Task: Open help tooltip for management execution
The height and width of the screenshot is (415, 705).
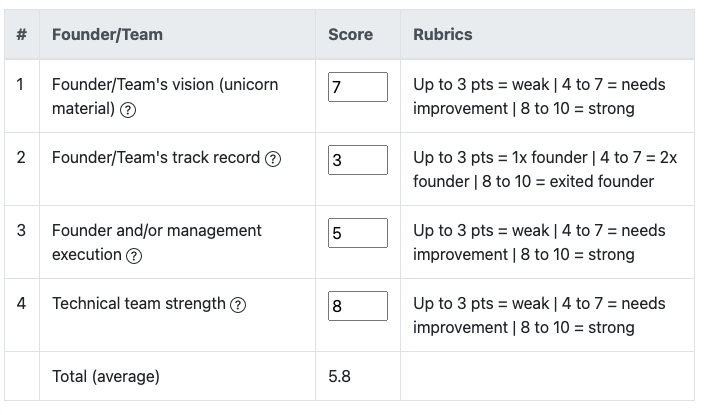Action: pyautogui.click(x=134, y=256)
